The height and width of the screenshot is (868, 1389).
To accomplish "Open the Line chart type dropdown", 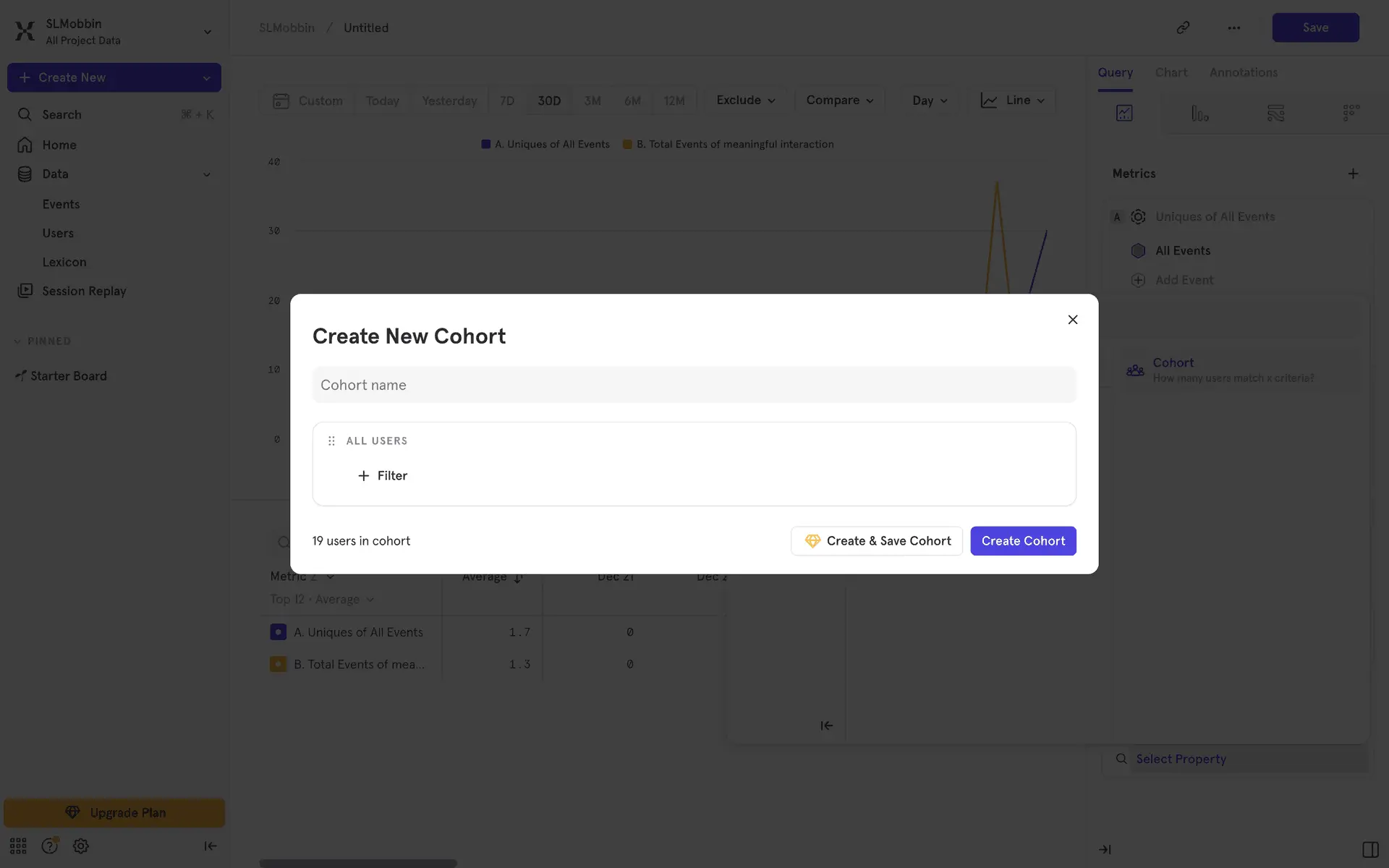I will [x=1012, y=101].
